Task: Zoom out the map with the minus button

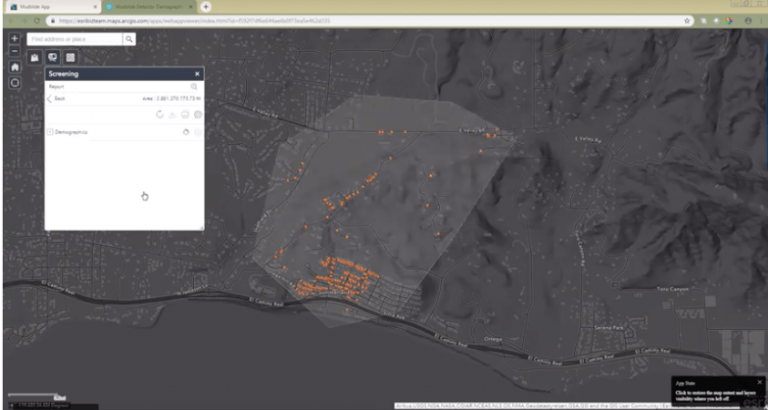Action: point(15,51)
